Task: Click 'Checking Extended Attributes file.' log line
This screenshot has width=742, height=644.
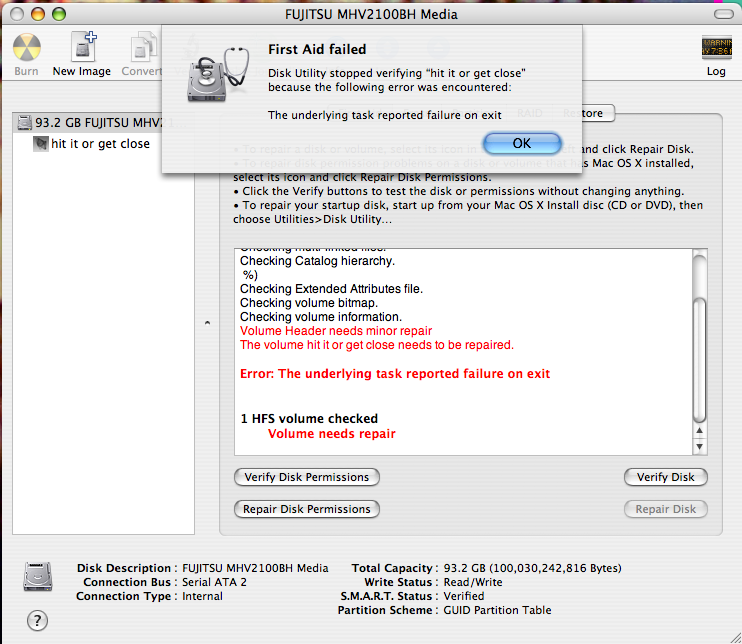Action: [331, 289]
